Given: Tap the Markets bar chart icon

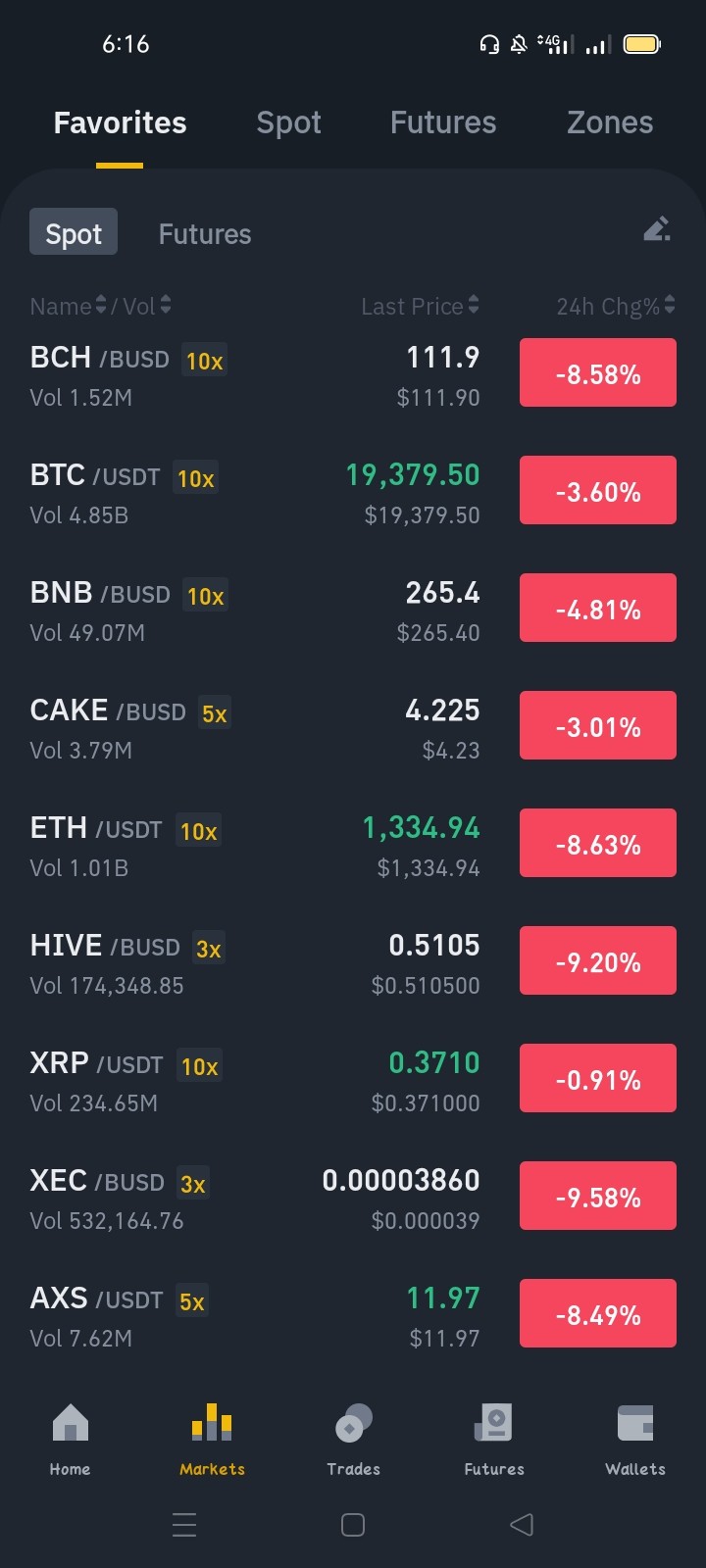Looking at the screenshot, I should pos(212,1423).
